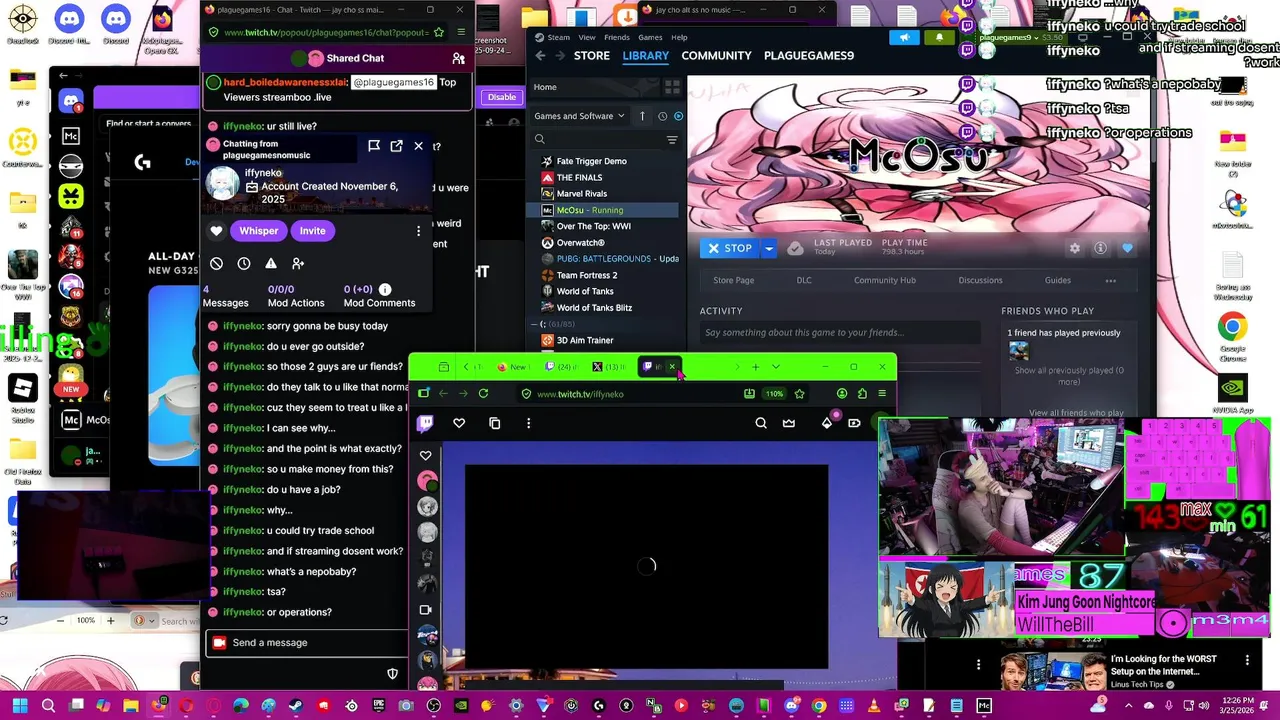Open McOsu's settings gear icon
The height and width of the screenshot is (720, 1280).
point(1075,249)
